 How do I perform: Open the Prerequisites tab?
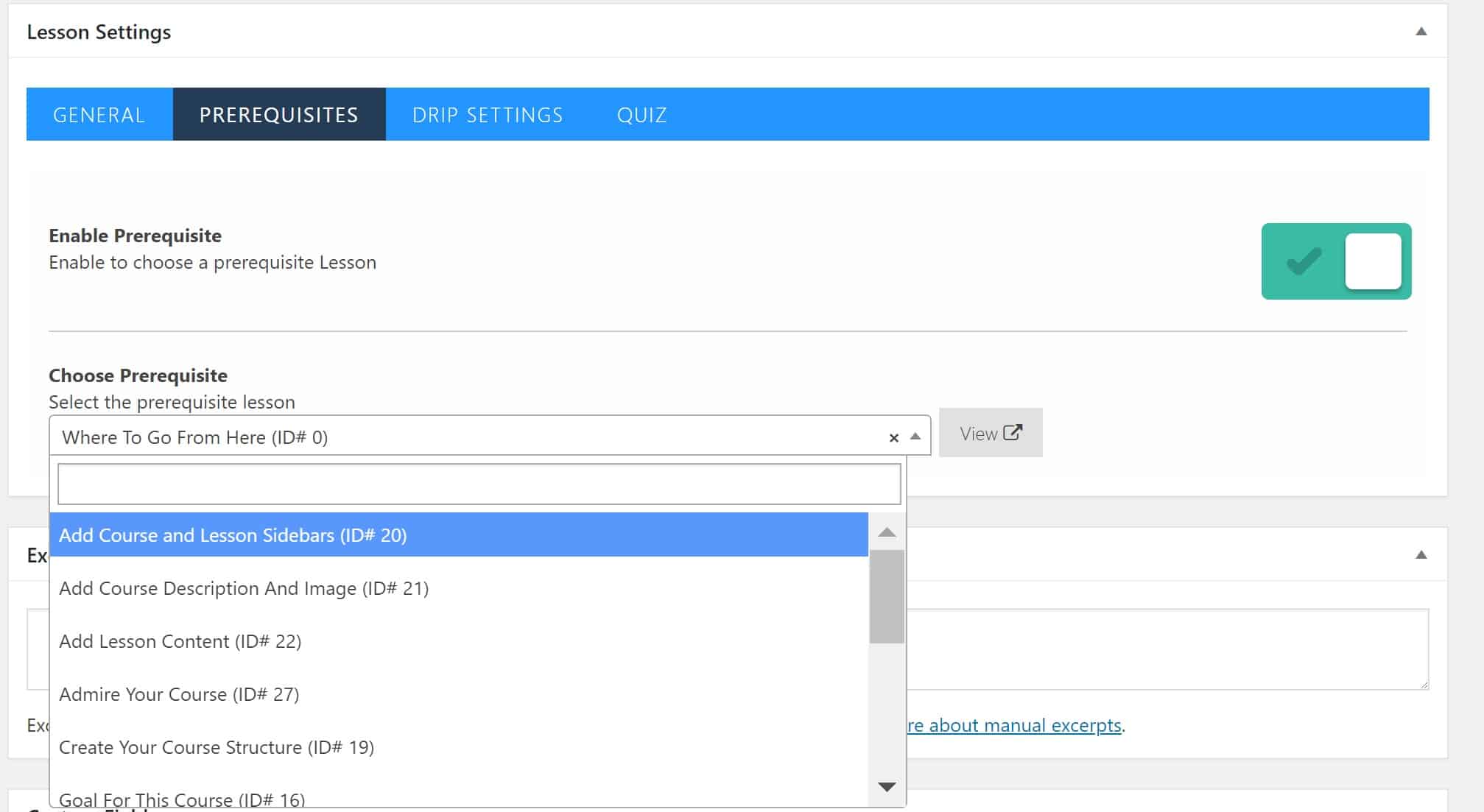click(278, 115)
